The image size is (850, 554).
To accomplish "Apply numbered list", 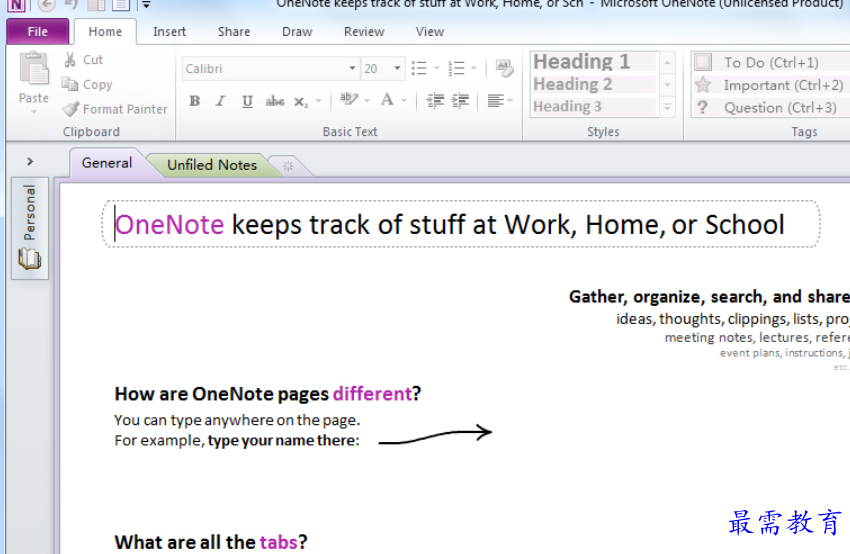I will click(456, 68).
